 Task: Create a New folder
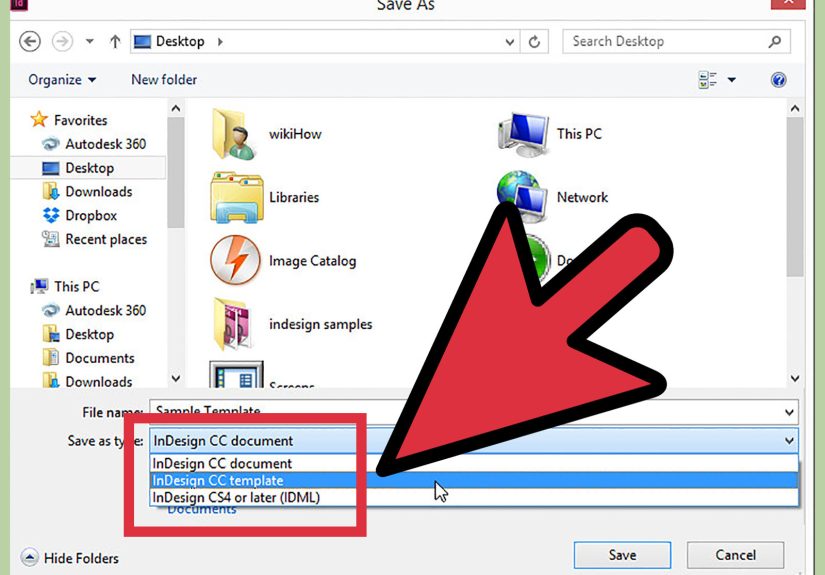[164, 79]
